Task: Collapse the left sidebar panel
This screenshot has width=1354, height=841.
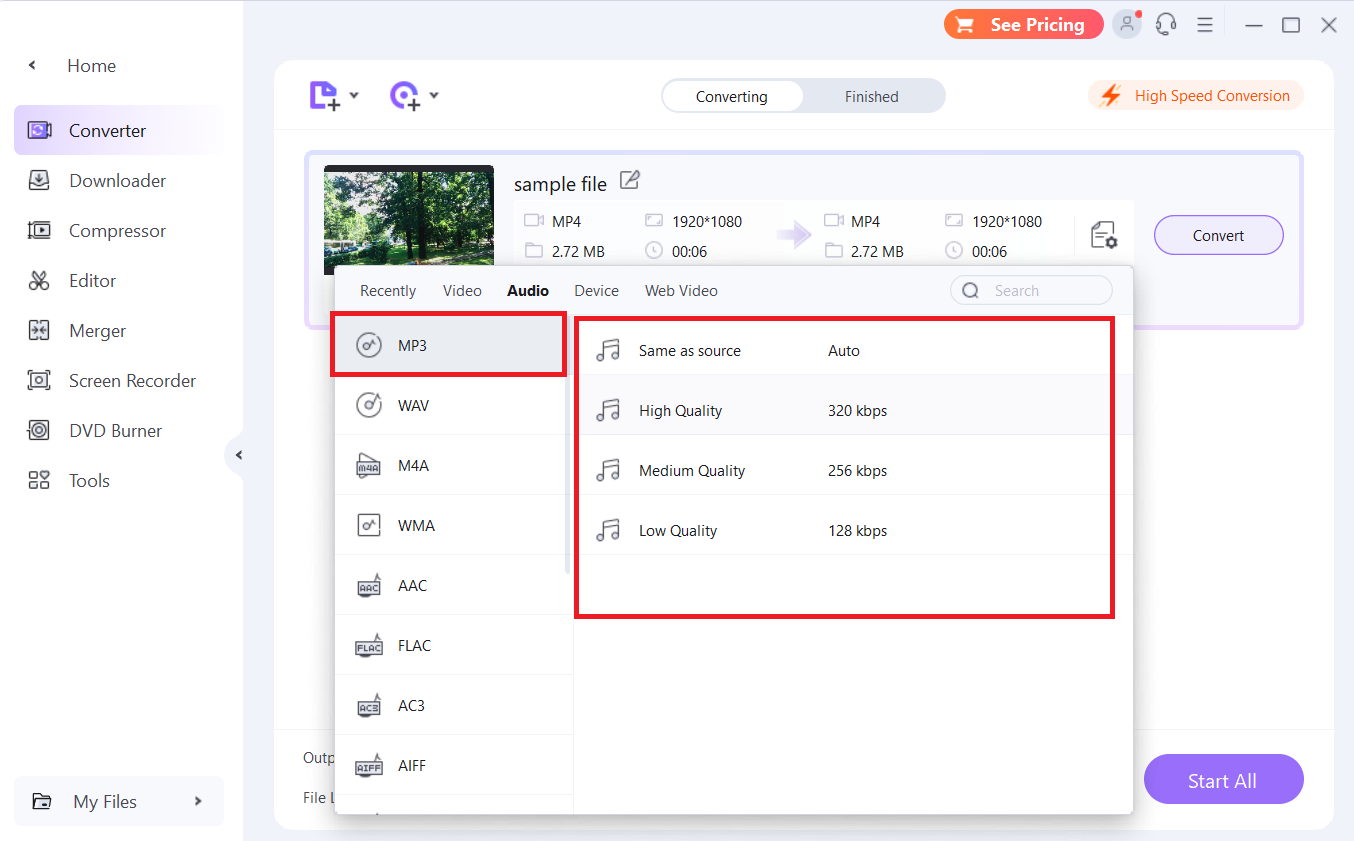Action: [x=238, y=455]
